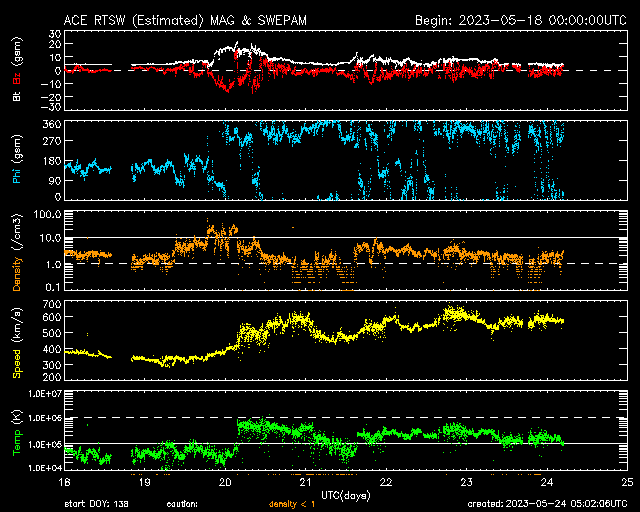
Task: Click the day '19' label on the UTC axis
Action: coord(144,482)
